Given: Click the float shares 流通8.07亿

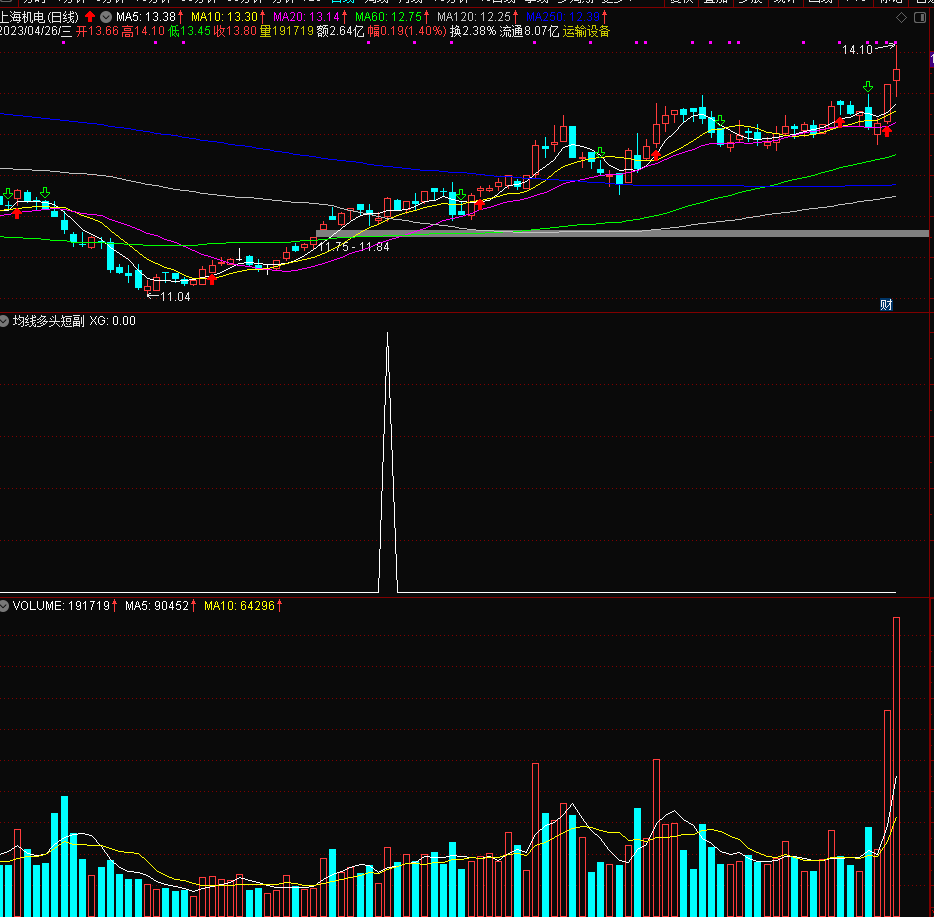Looking at the screenshot, I should (530, 31).
